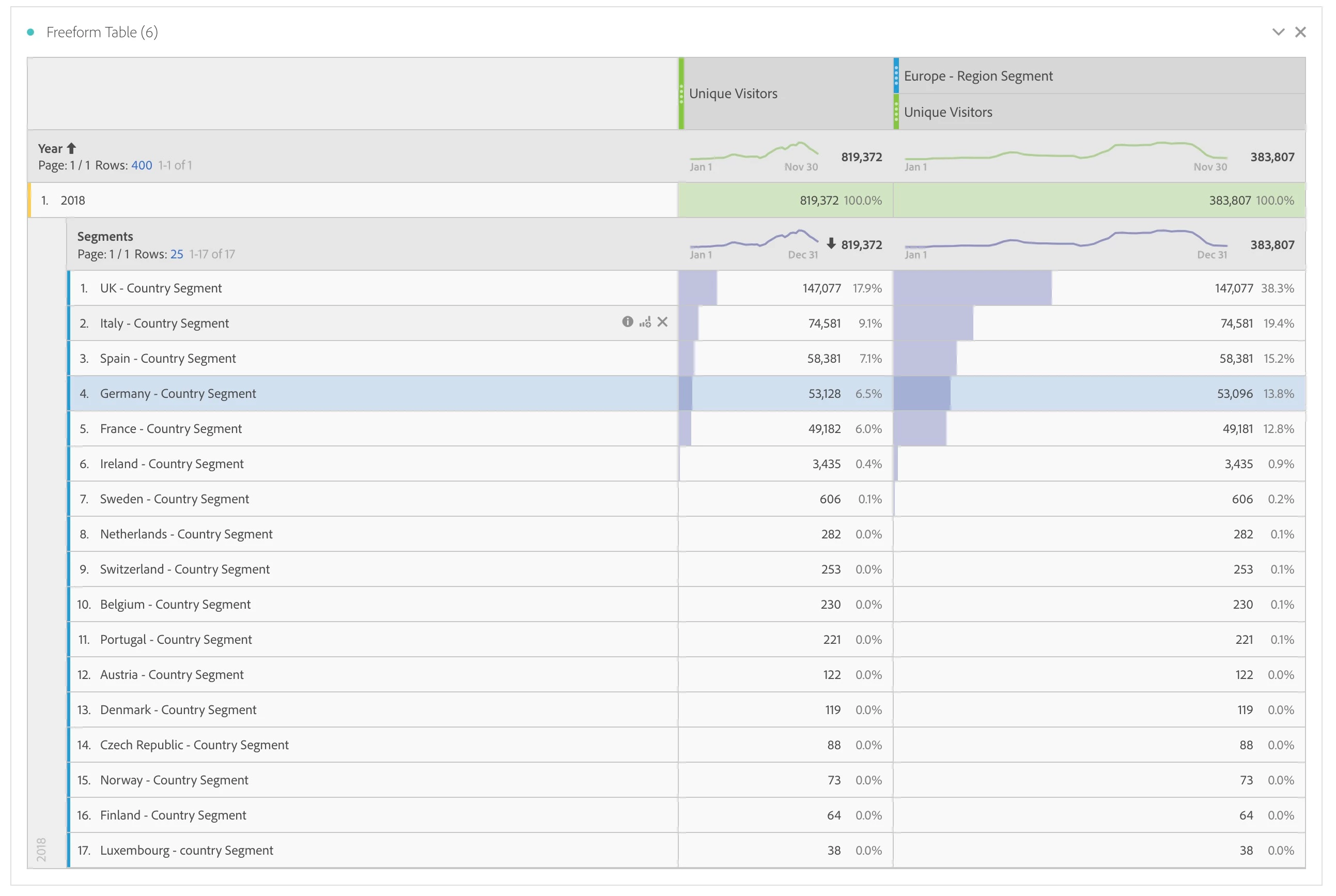This screenshot has width=1336, height=896.
Task: Click the green handle beside first Unique Visitors
Action: click(681, 93)
